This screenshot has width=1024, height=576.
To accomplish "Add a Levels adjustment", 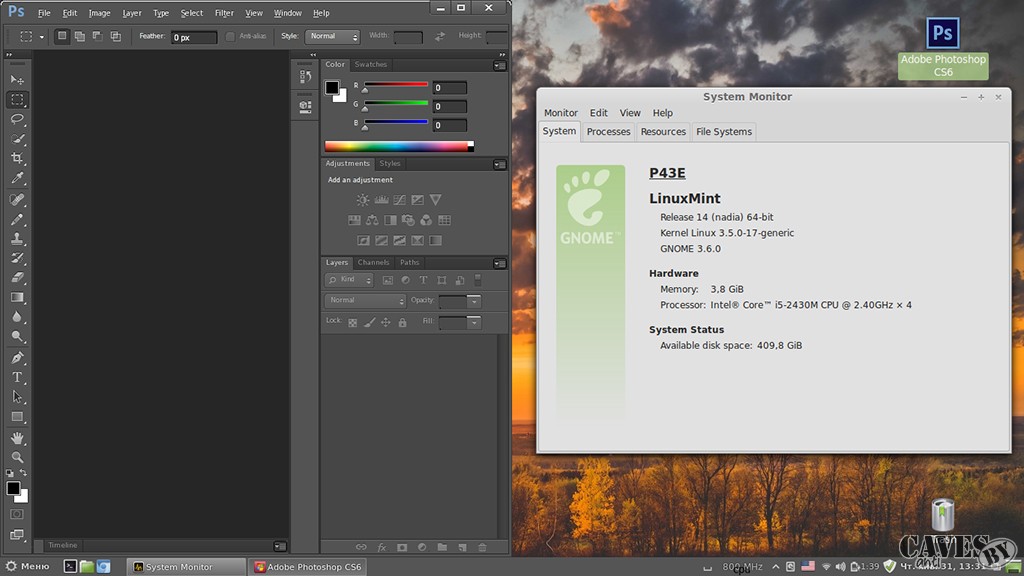I will point(381,200).
